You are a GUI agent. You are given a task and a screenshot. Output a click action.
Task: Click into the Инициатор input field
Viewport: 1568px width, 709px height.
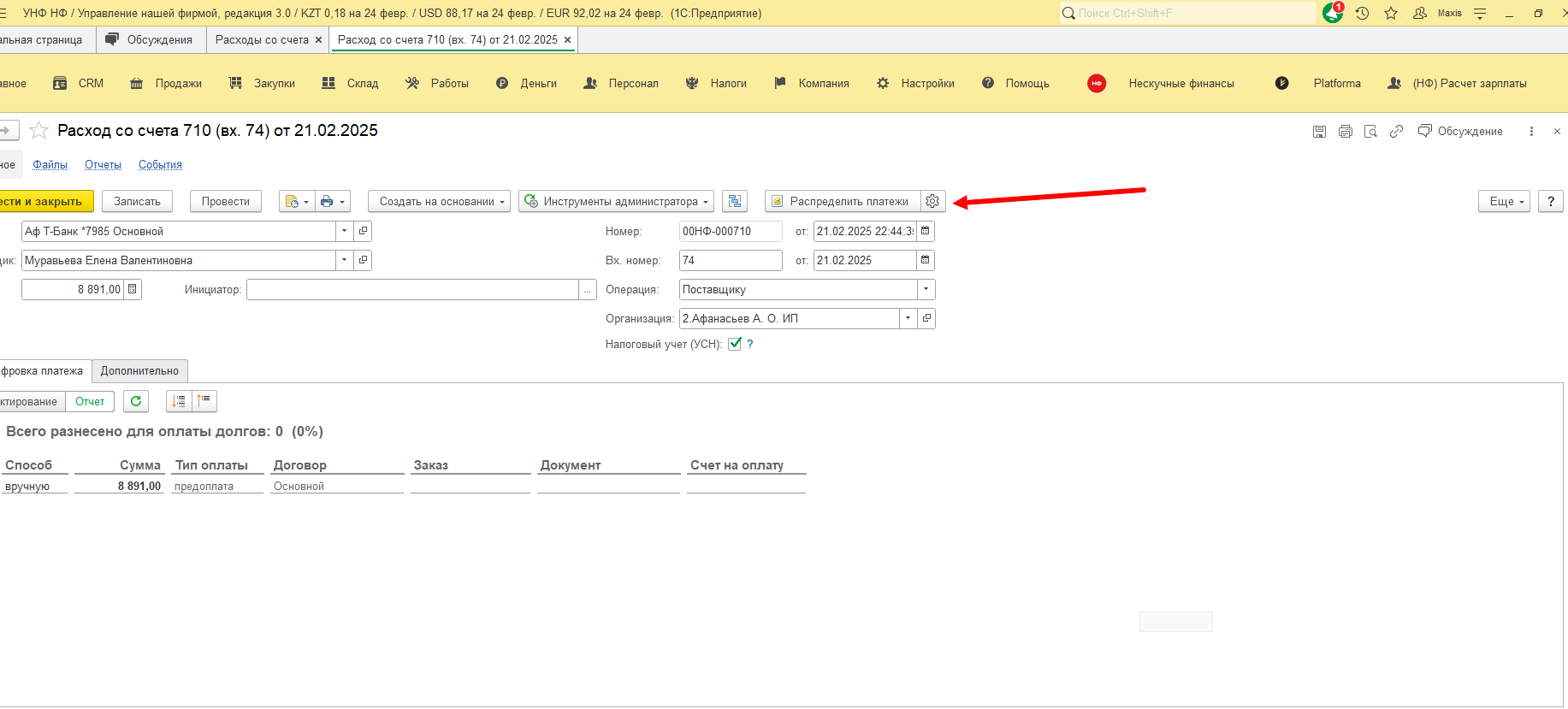(x=413, y=289)
